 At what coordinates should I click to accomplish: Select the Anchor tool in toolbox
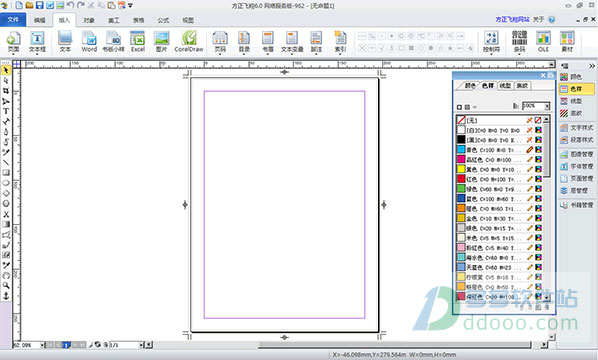click(6, 296)
